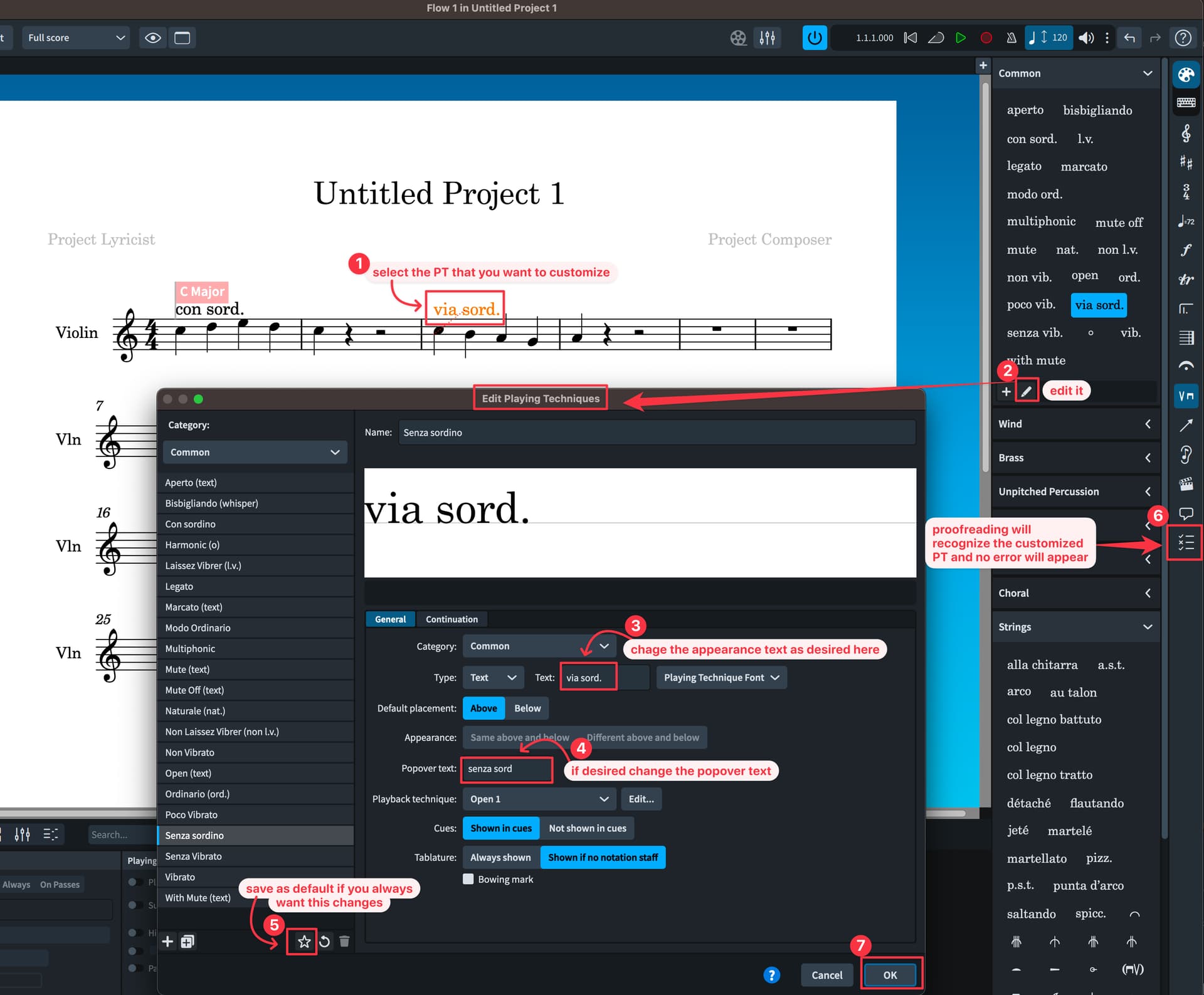The width and height of the screenshot is (1204, 995).
Task: Click the save as default star icon
Action: click(304, 941)
